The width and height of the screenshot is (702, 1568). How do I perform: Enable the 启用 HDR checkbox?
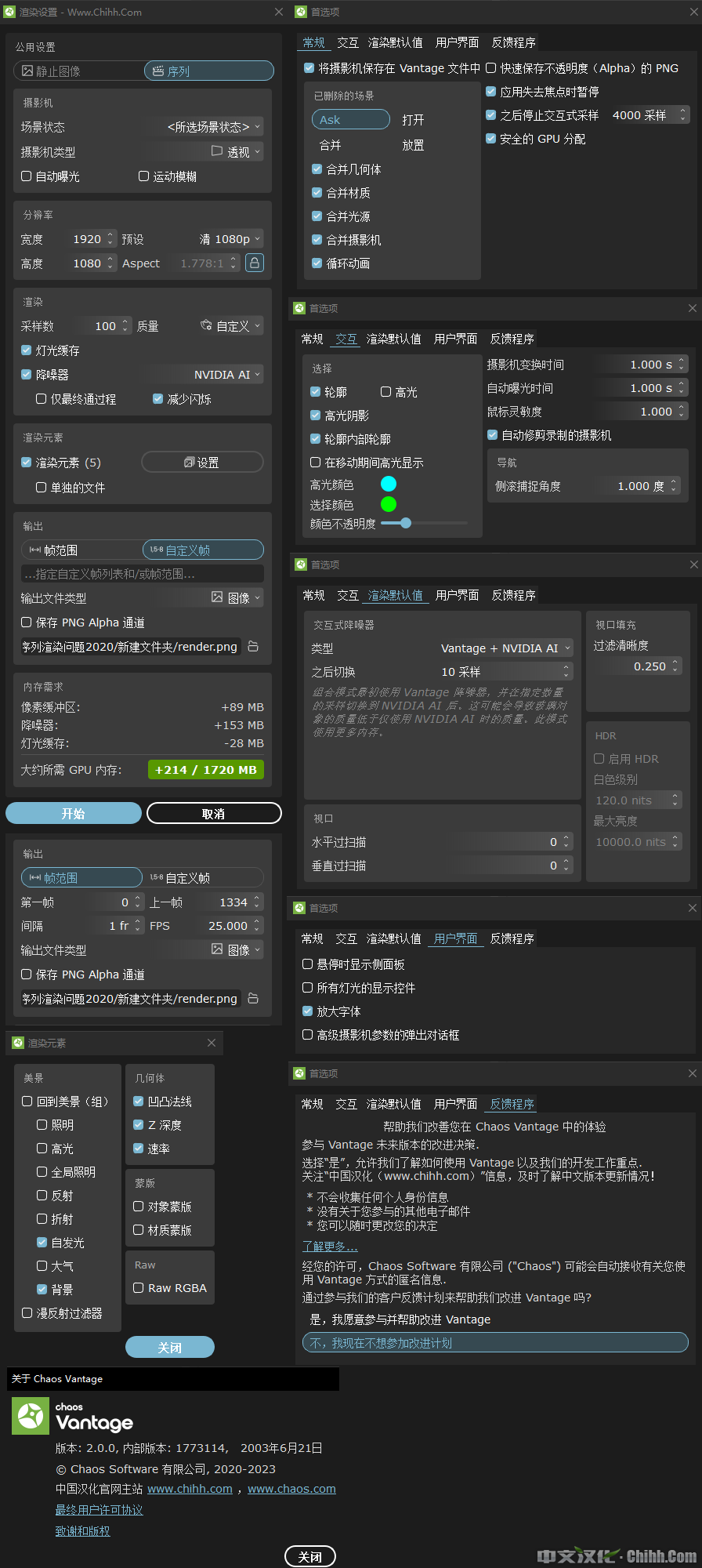click(x=599, y=759)
